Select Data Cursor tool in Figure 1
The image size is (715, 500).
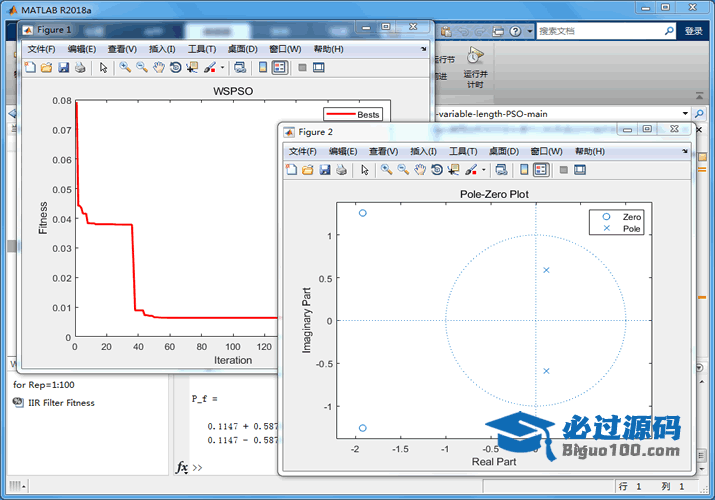192,68
